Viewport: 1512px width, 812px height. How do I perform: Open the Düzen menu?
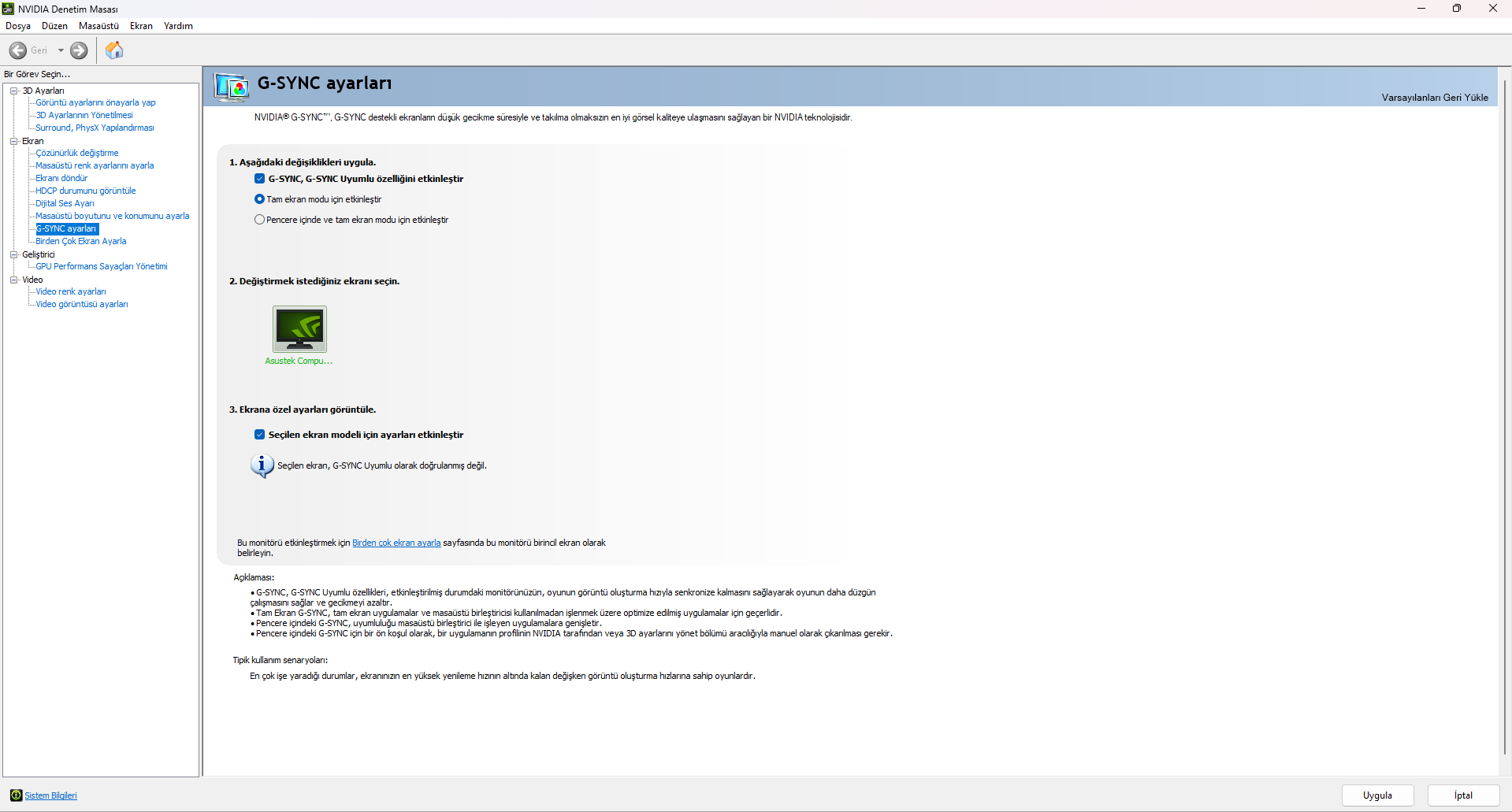point(54,26)
